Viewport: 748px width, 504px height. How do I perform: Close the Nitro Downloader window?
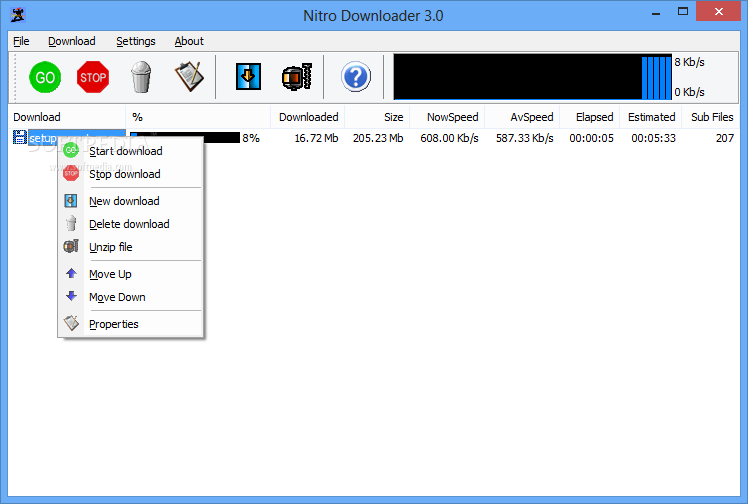click(x=718, y=11)
